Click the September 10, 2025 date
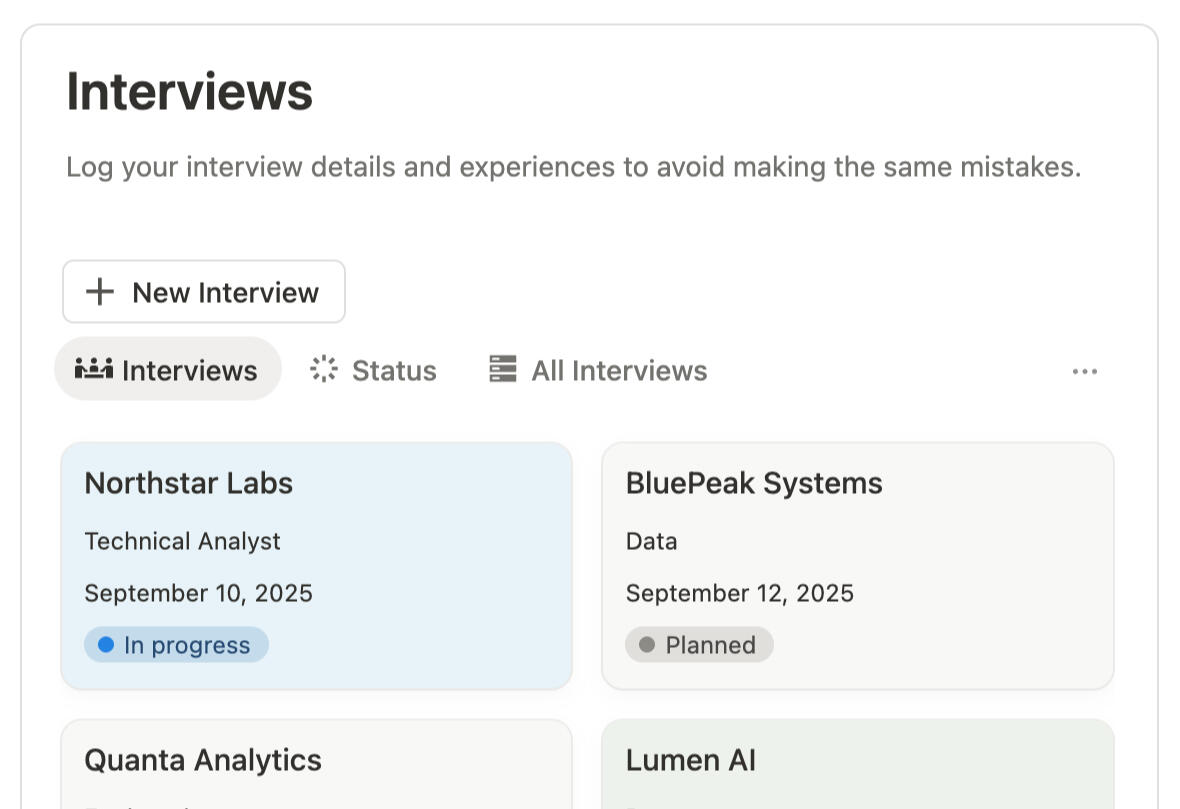Image resolution: width=1180 pixels, height=809 pixels. pyautogui.click(x=198, y=593)
